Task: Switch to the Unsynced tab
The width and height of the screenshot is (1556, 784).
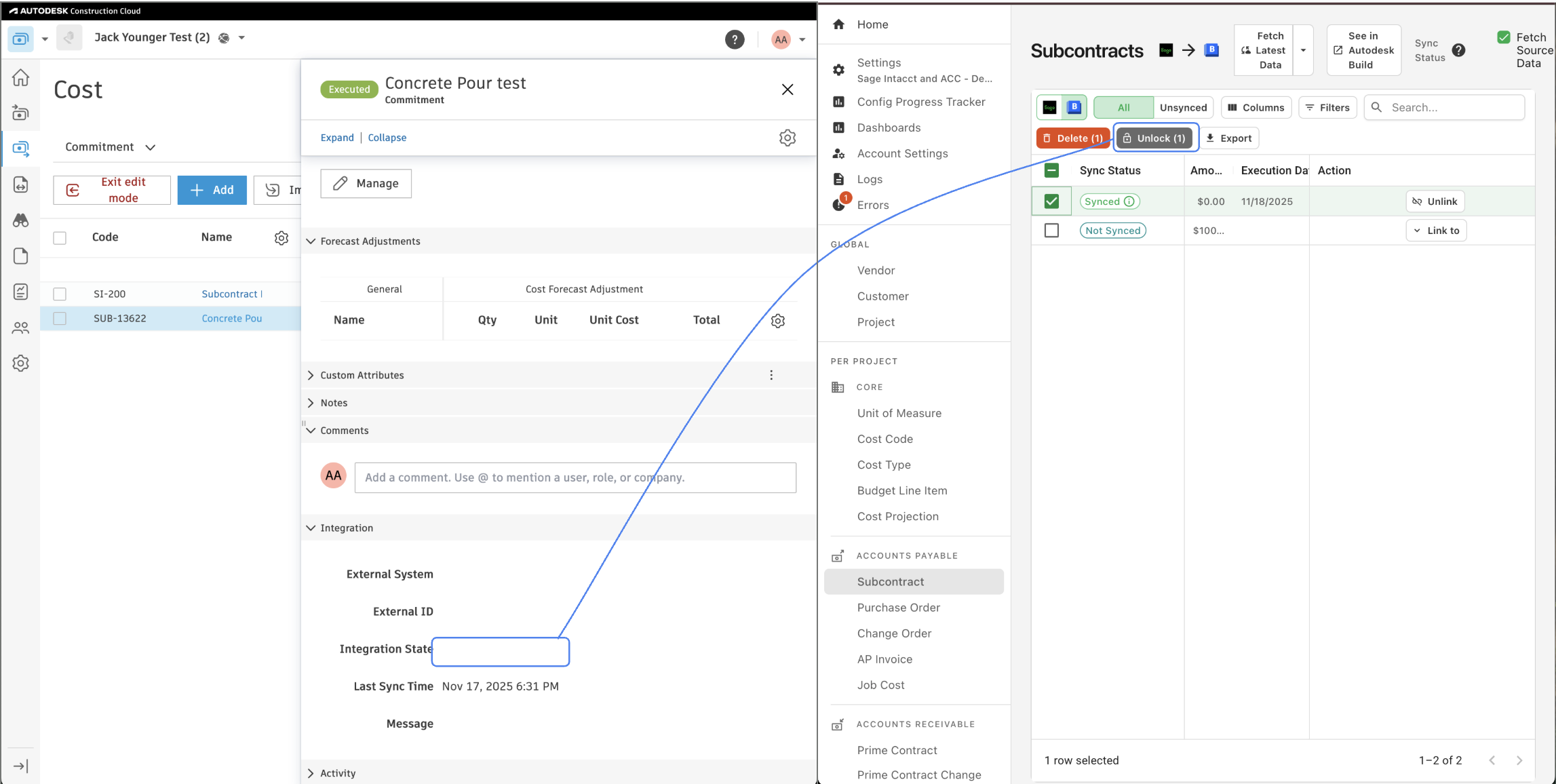Action: click(1182, 107)
